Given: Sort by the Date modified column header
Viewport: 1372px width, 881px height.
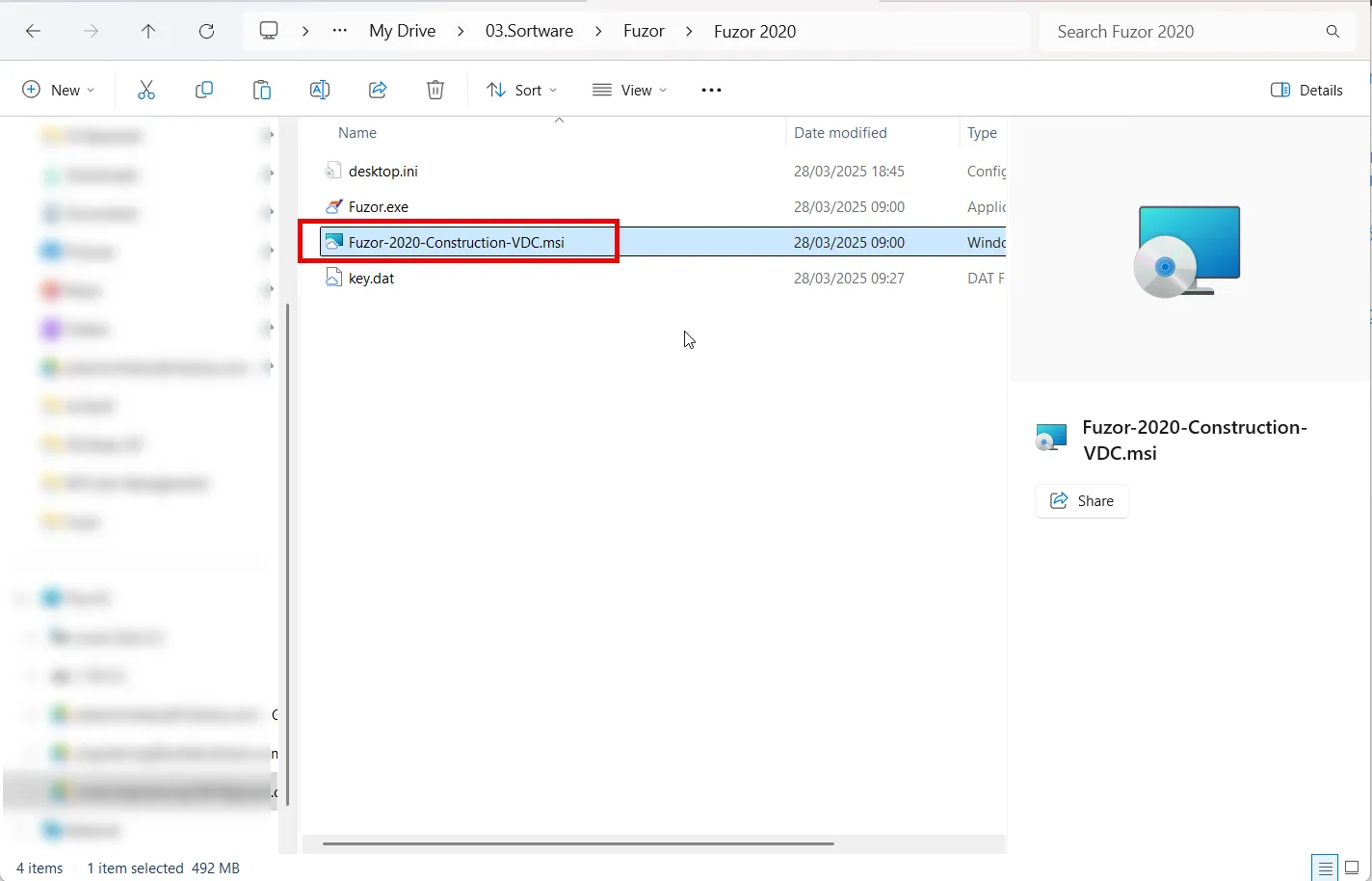Looking at the screenshot, I should 840,133.
